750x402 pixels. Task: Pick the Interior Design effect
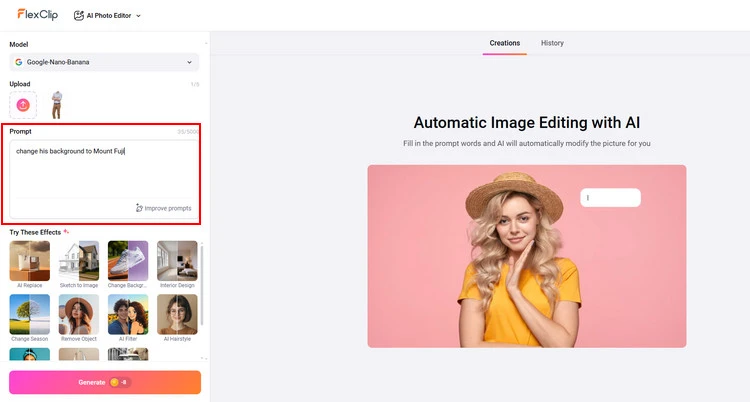(x=177, y=261)
